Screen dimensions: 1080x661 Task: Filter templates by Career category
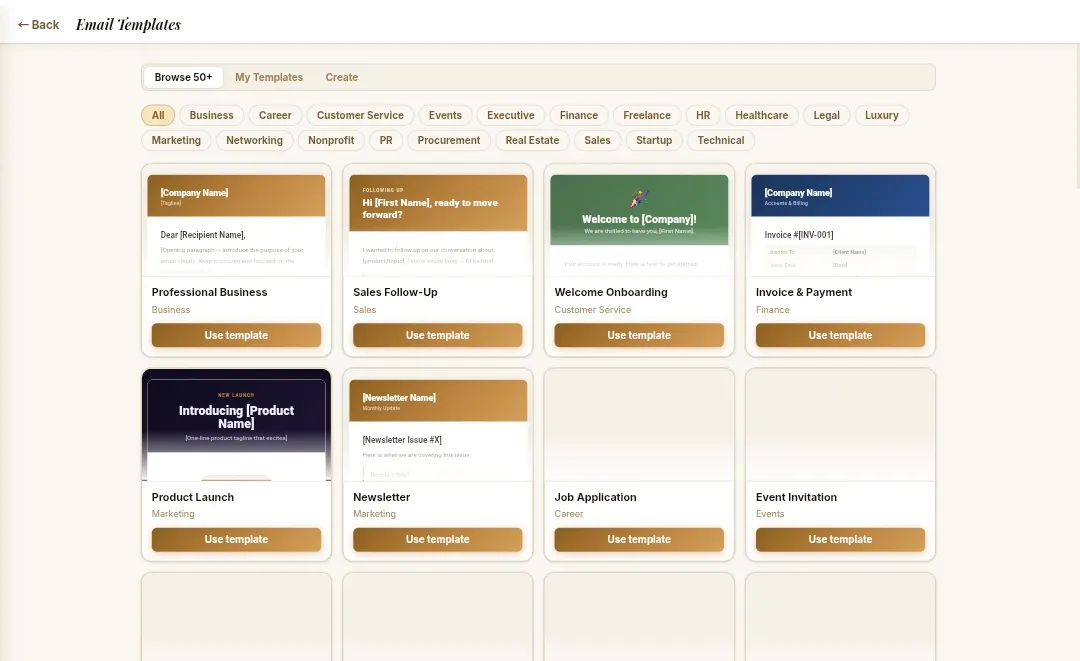click(x=275, y=115)
